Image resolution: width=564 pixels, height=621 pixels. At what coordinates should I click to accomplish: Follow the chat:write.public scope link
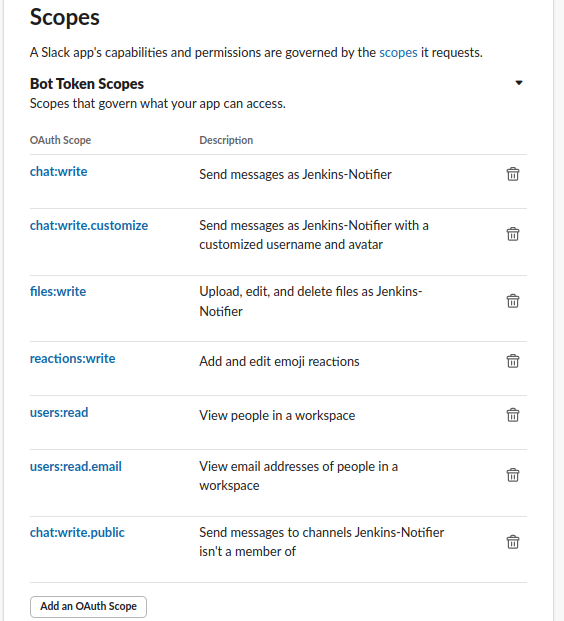pos(77,533)
